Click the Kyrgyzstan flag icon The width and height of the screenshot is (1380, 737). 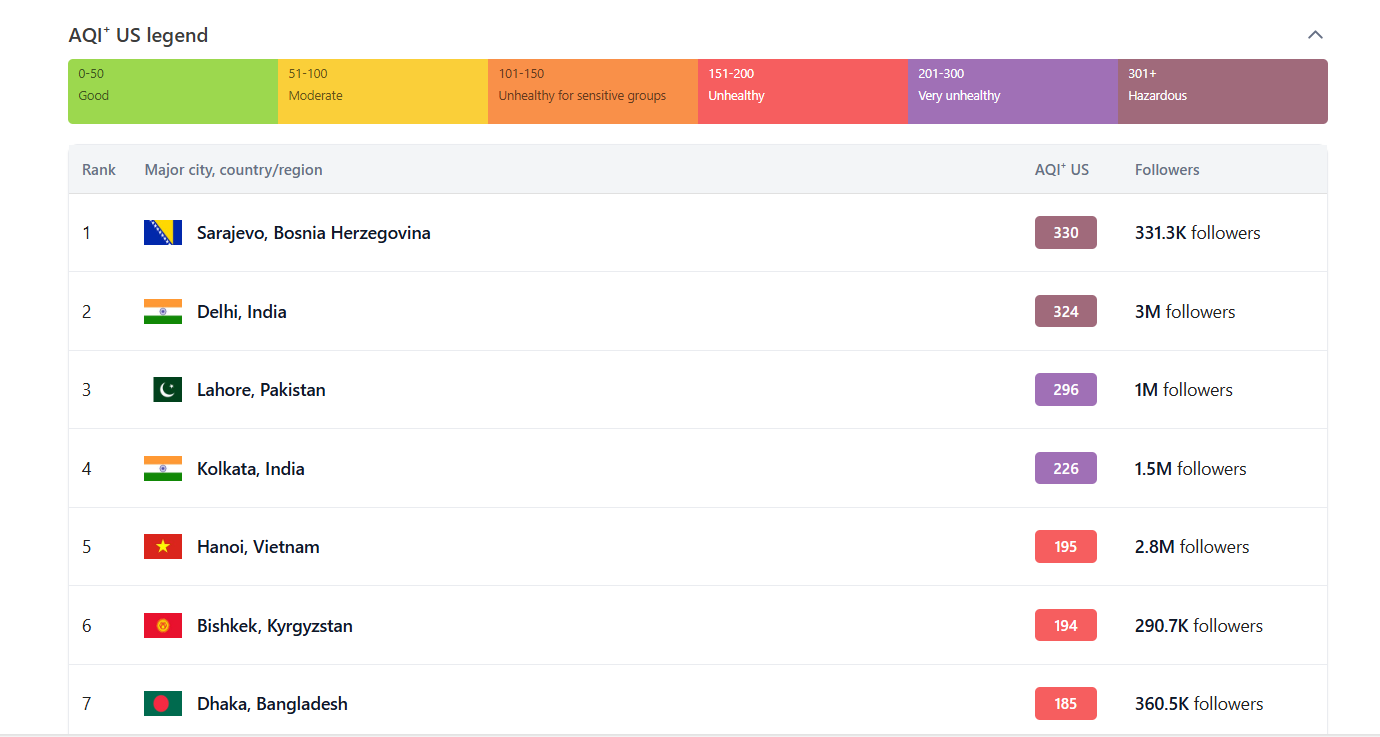click(x=162, y=626)
